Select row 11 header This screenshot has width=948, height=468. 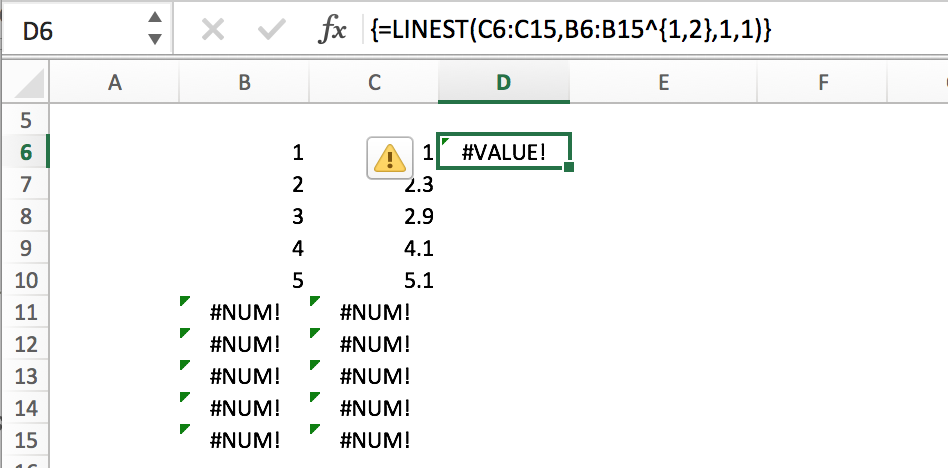pos(25,312)
